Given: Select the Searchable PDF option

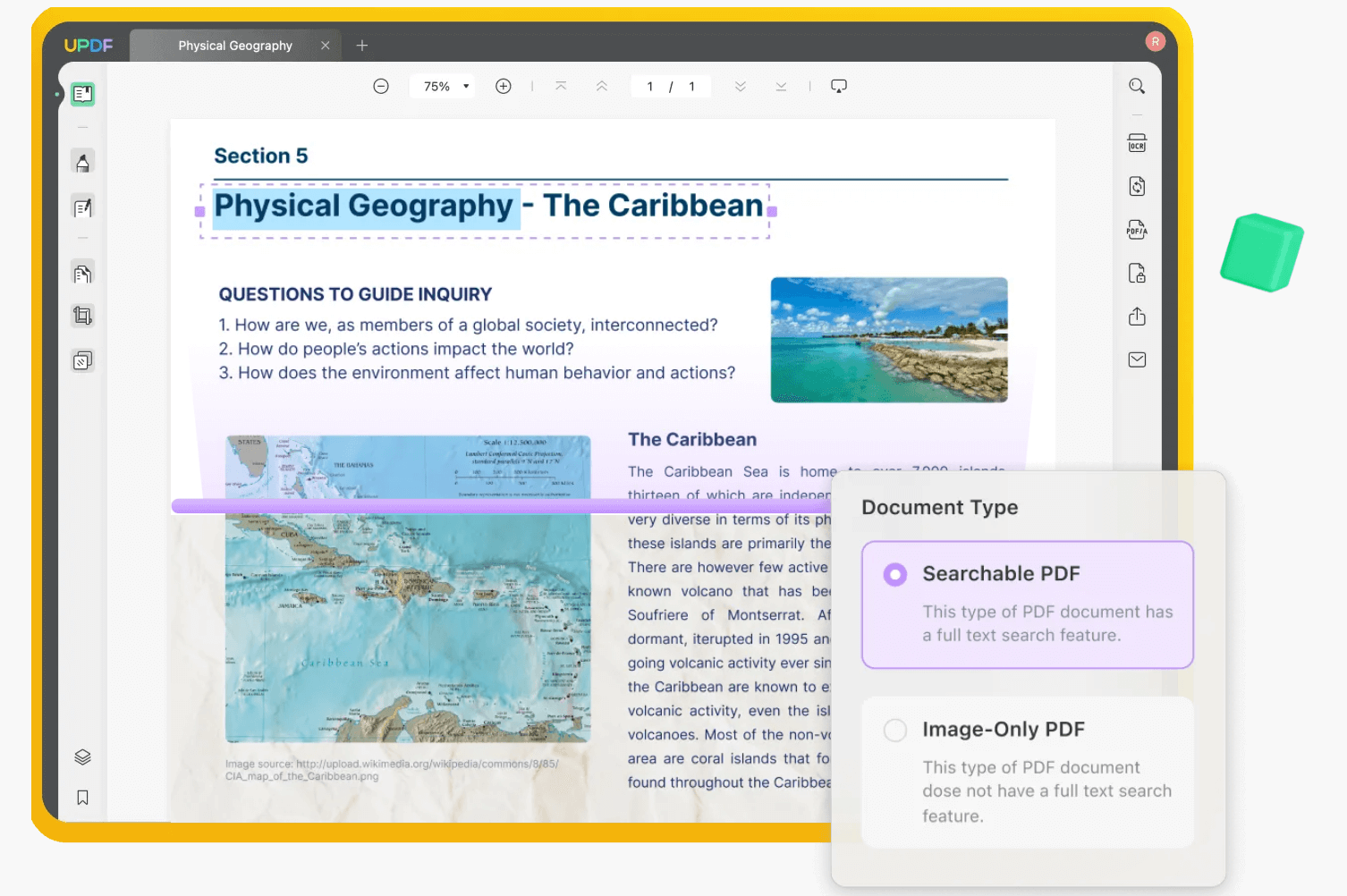Looking at the screenshot, I should [894, 574].
